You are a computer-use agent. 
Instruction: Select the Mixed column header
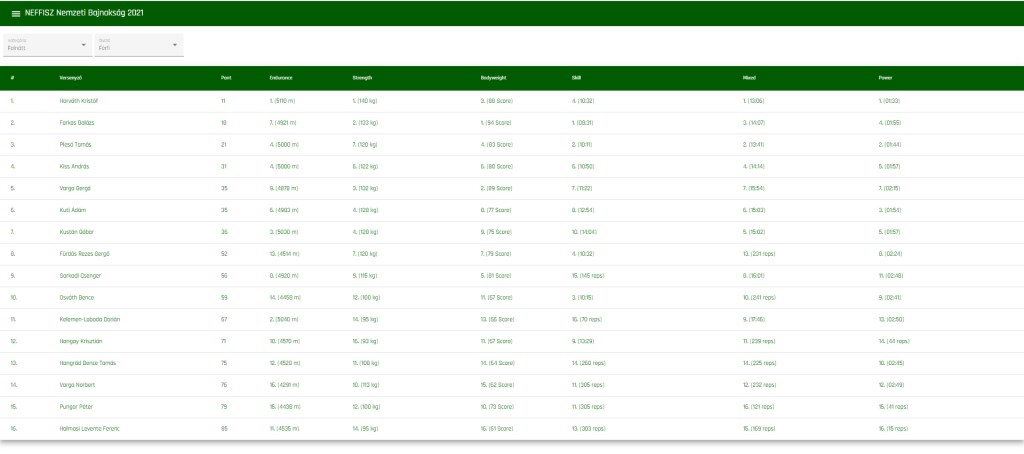coord(749,77)
